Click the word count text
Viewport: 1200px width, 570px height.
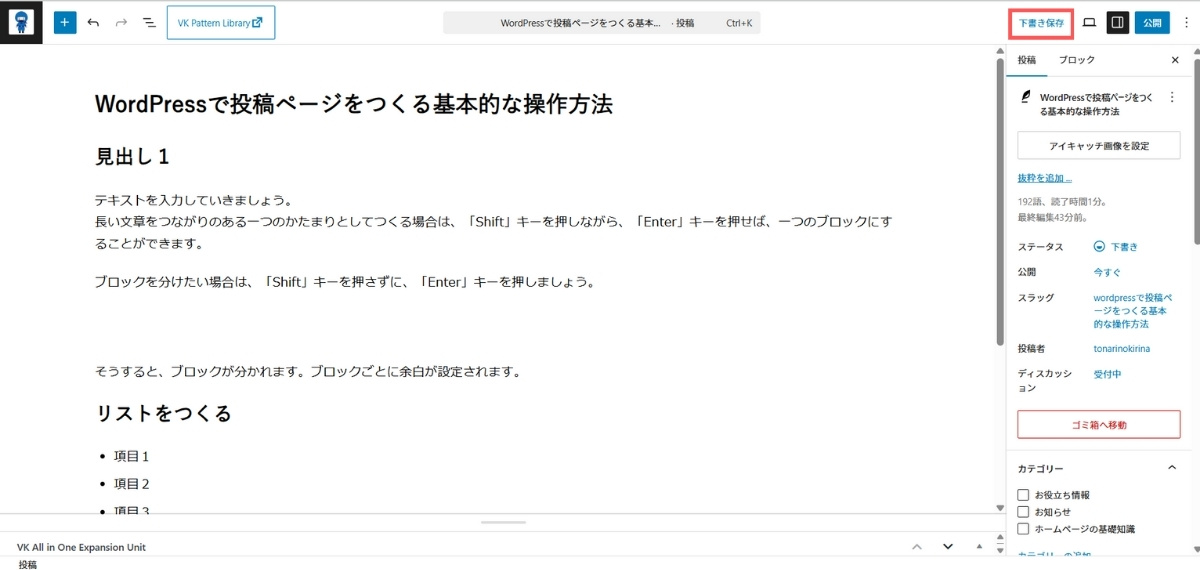click(1061, 202)
